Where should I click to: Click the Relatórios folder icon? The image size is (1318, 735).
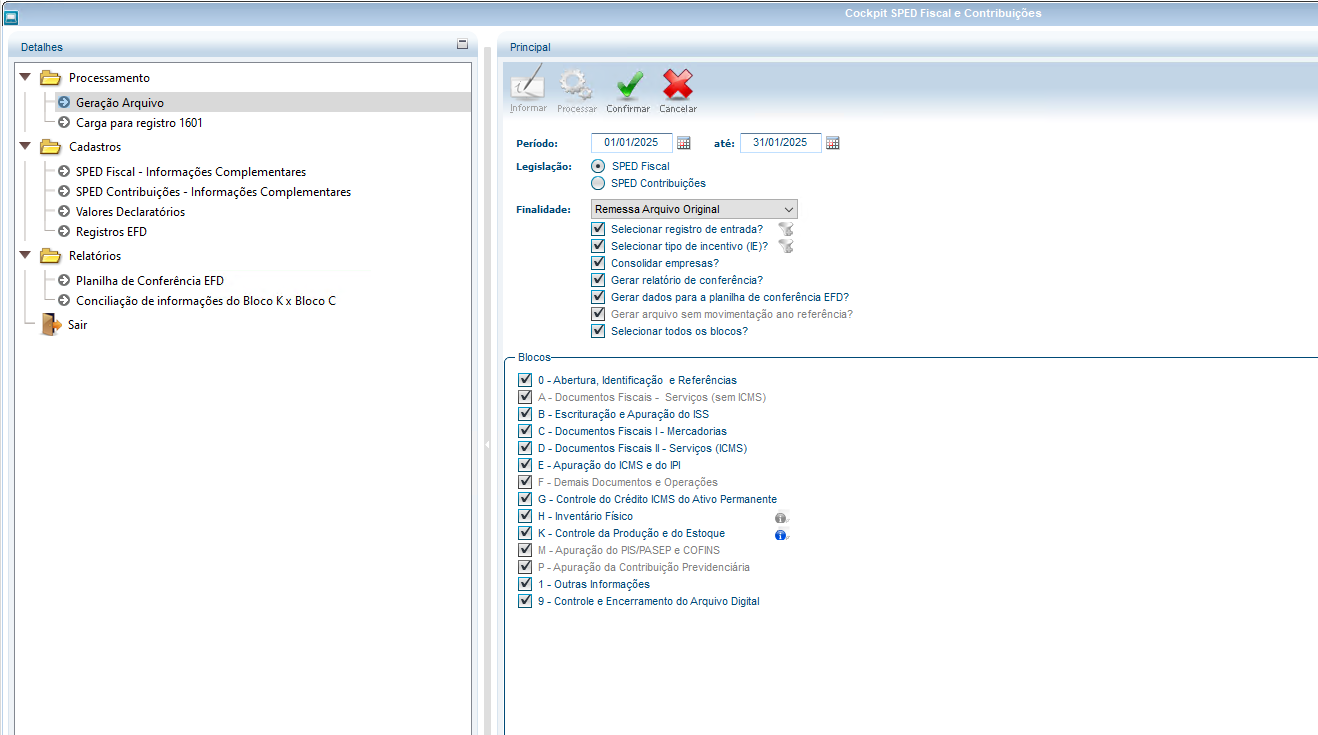[50, 256]
